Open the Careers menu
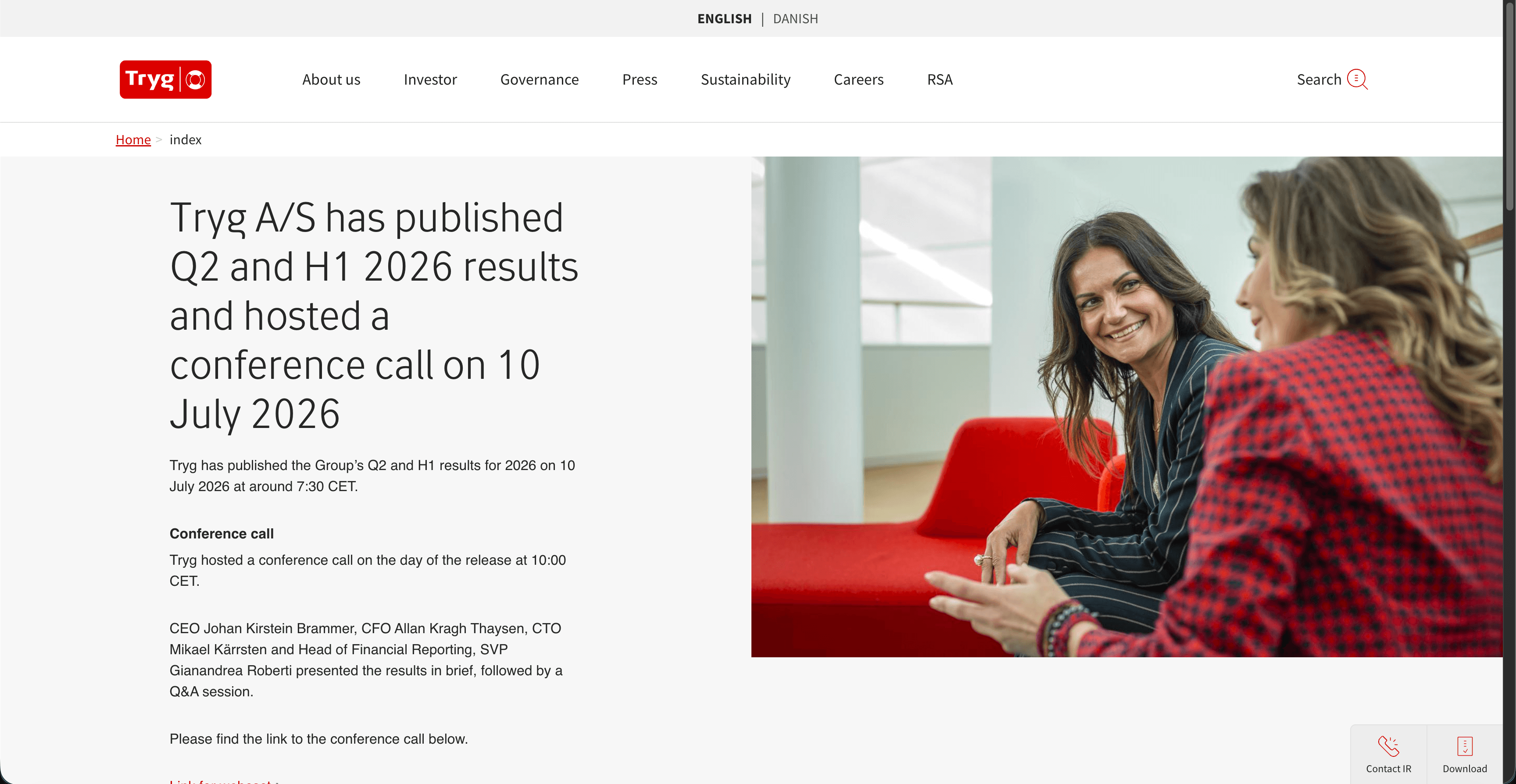This screenshot has width=1516, height=784. [x=858, y=79]
